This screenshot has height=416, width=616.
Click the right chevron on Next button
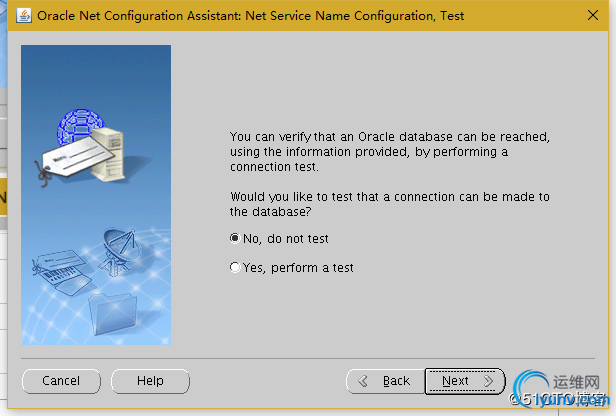488,381
